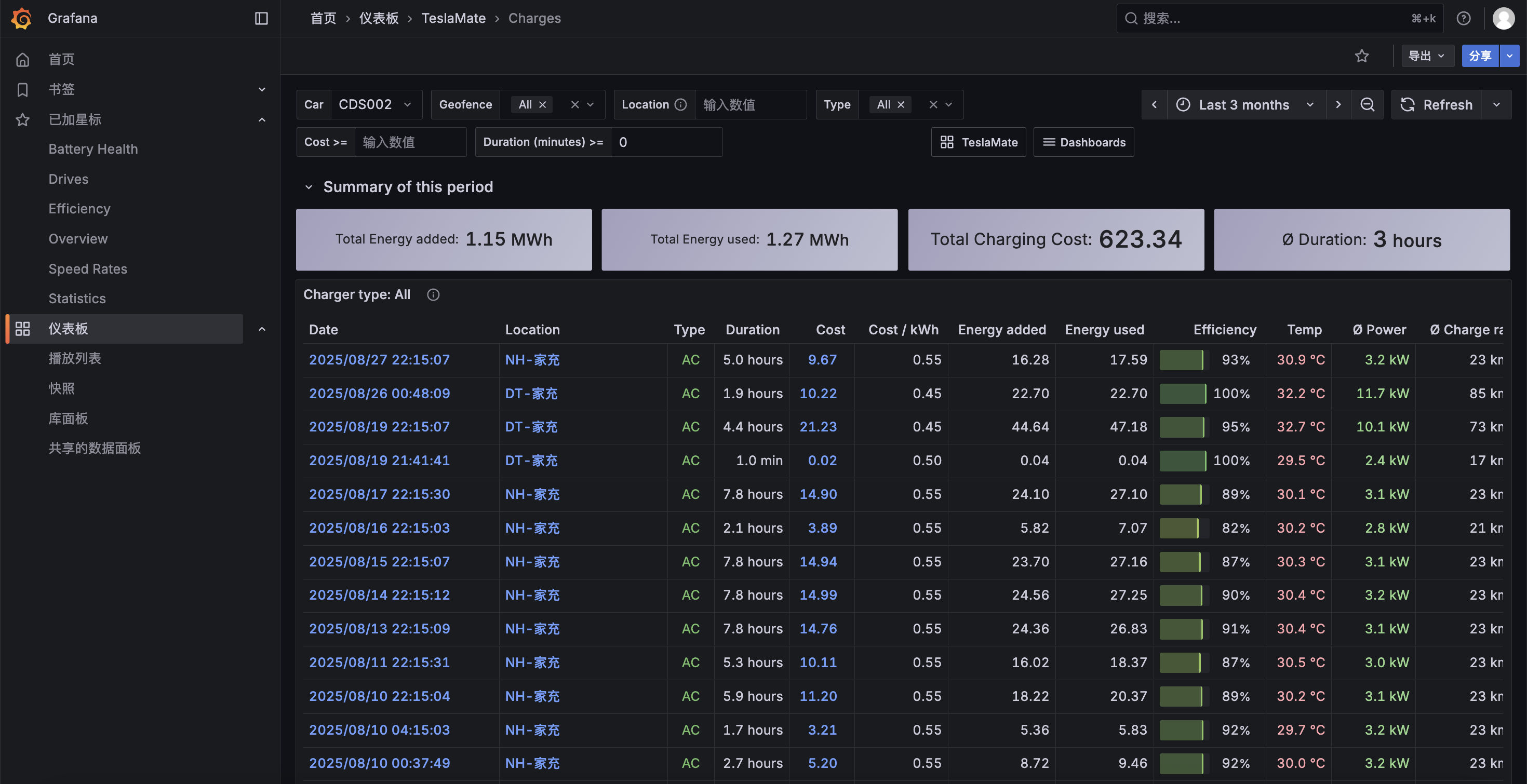Move time range backward with left arrow
Image resolution: width=1527 pixels, height=784 pixels.
[x=1154, y=105]
